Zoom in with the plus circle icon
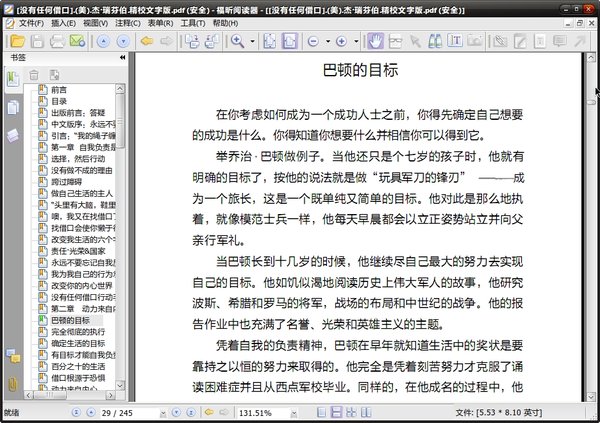This screenshot has height=423, width=600. click(341, 41)
